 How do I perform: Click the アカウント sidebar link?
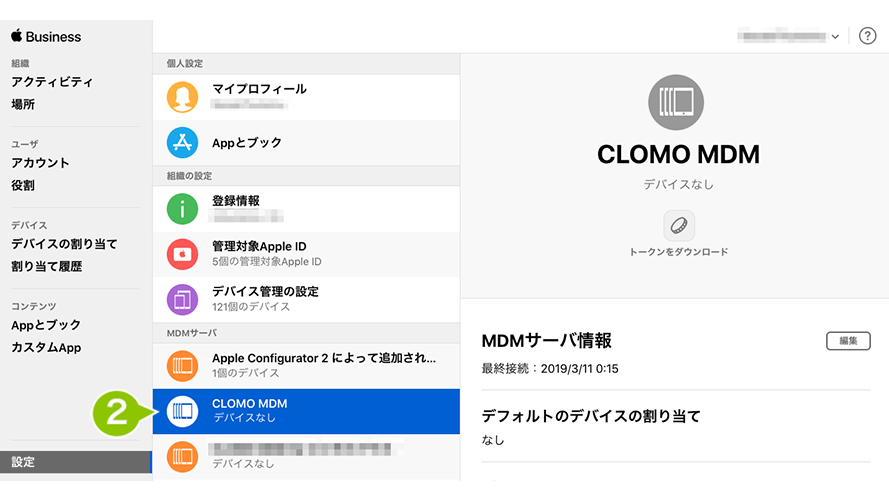[x=40, y=163]
